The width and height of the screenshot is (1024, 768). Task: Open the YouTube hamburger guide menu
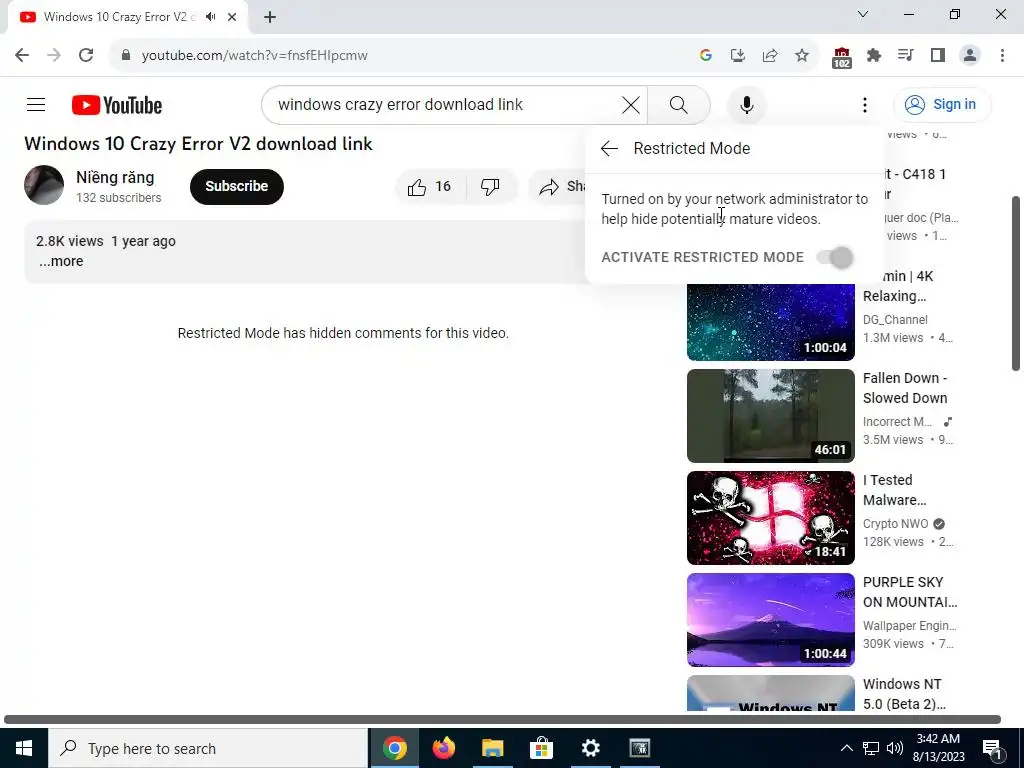coord(36,104)
